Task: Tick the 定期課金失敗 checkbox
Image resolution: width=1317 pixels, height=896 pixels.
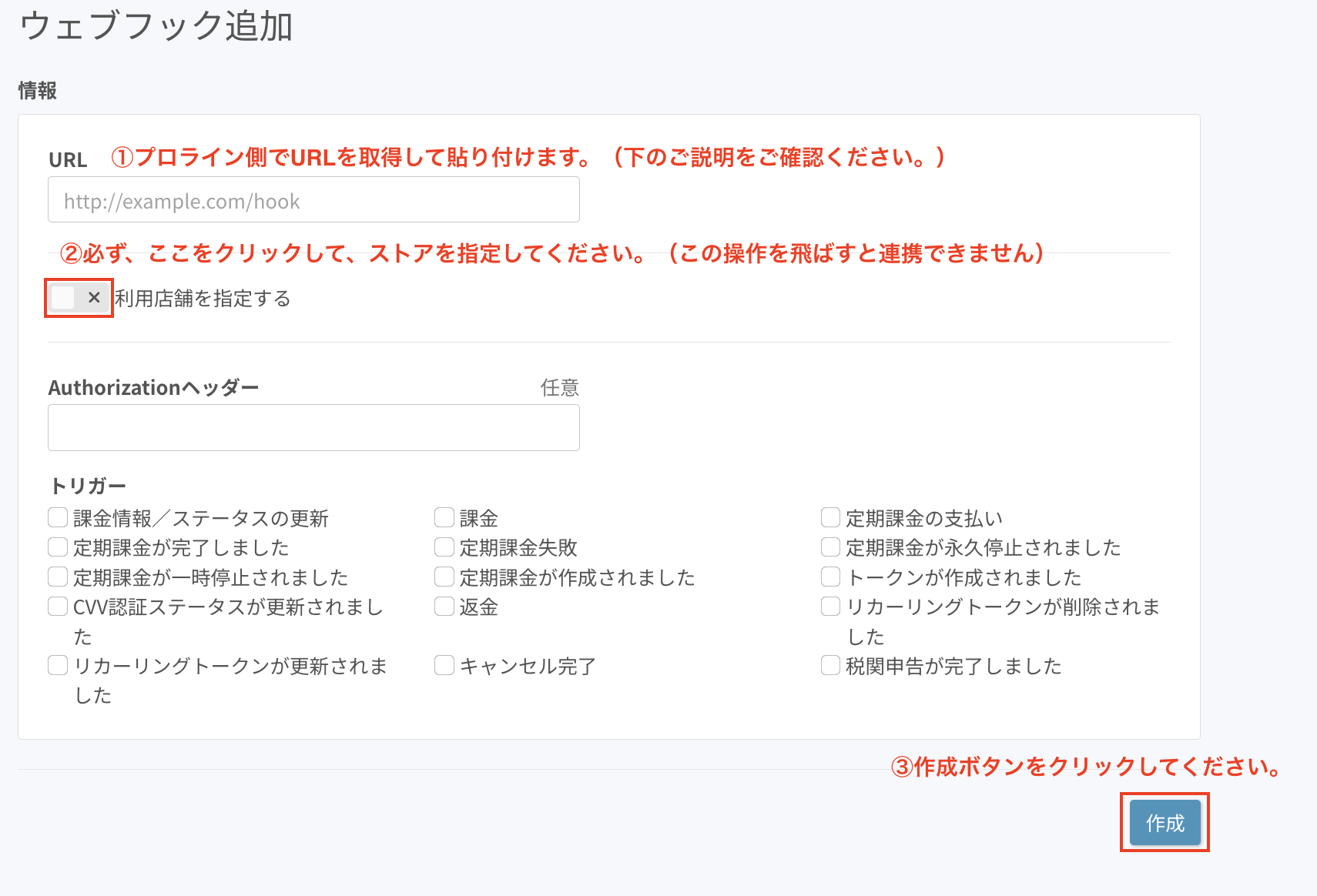Action: point(444,547)
